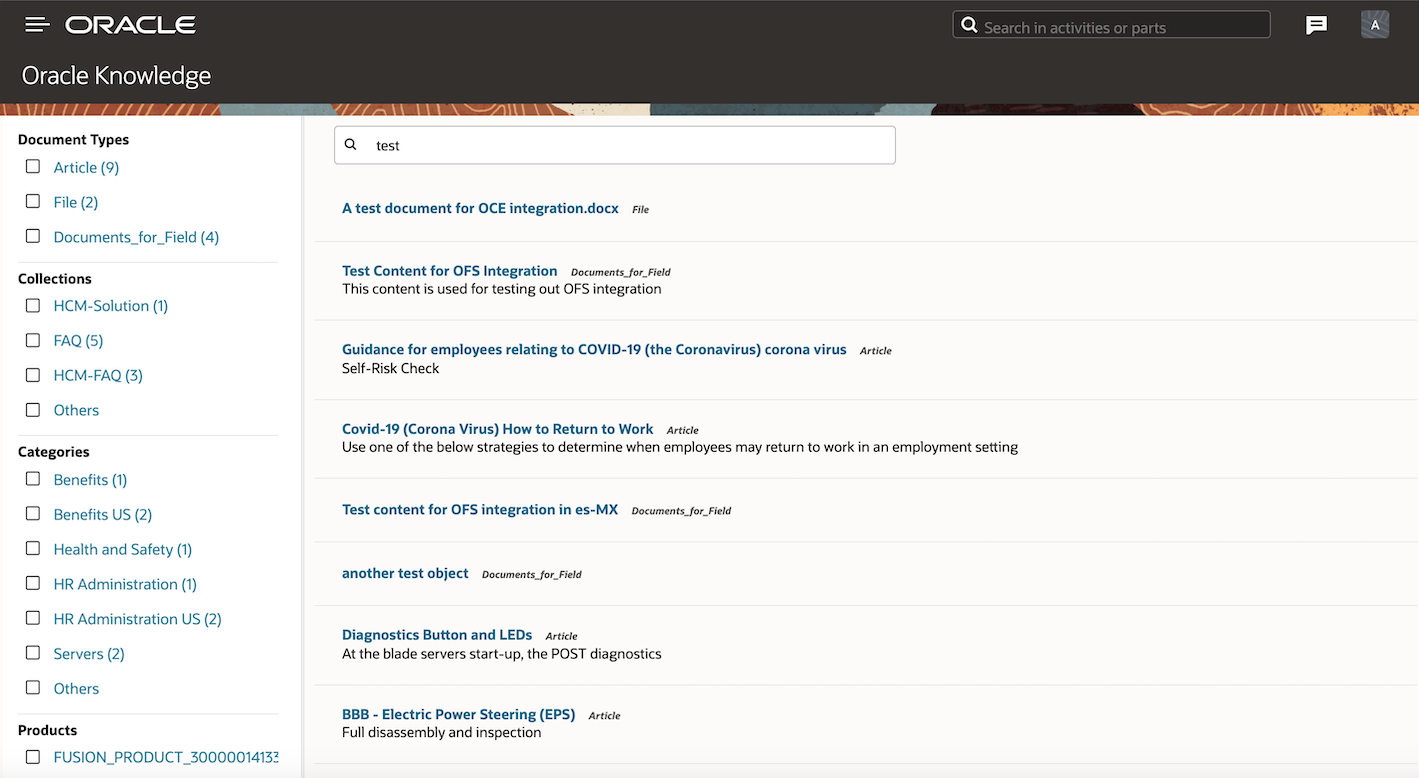Click the Documents_for_Field tag beside 'another test object'

[x=532, y=575]
